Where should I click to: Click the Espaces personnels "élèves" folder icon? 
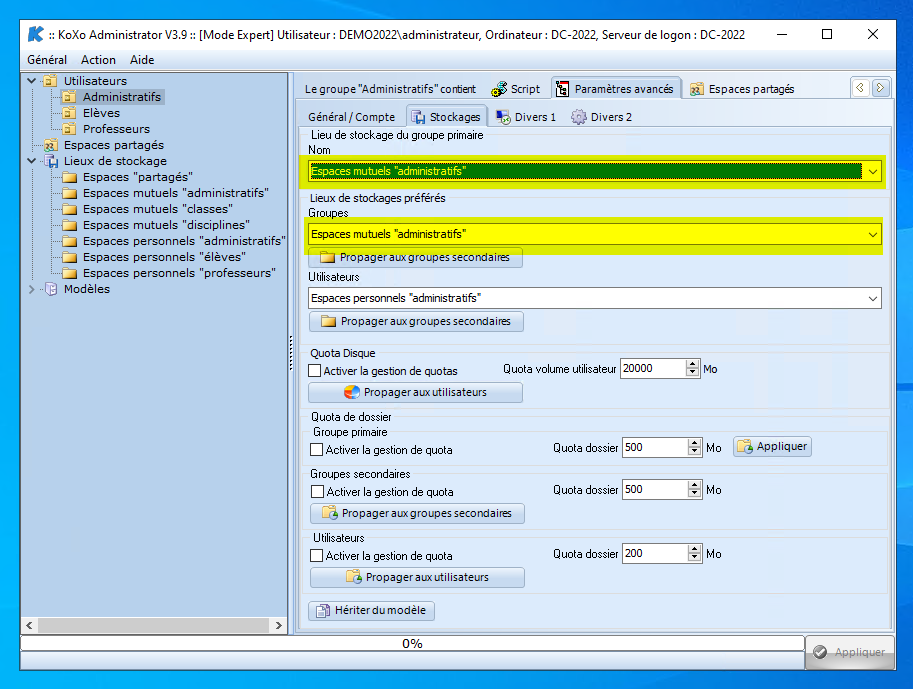click(x=70, y=257)
